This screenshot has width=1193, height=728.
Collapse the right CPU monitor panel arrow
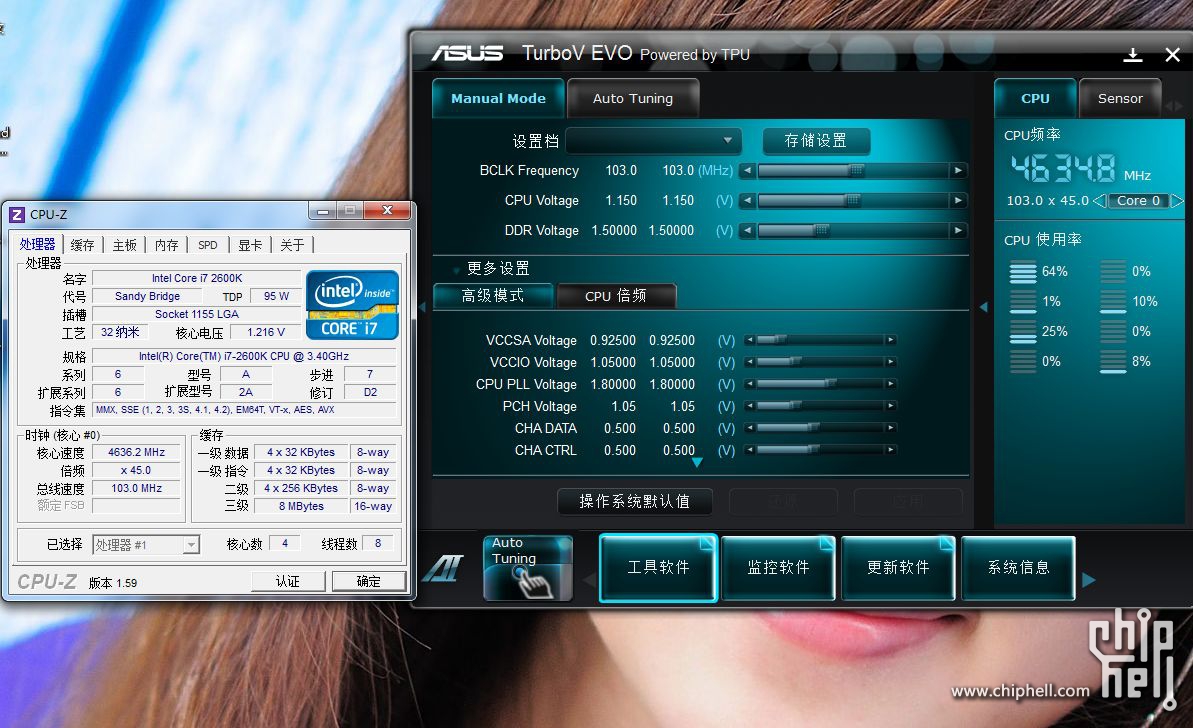983,307
